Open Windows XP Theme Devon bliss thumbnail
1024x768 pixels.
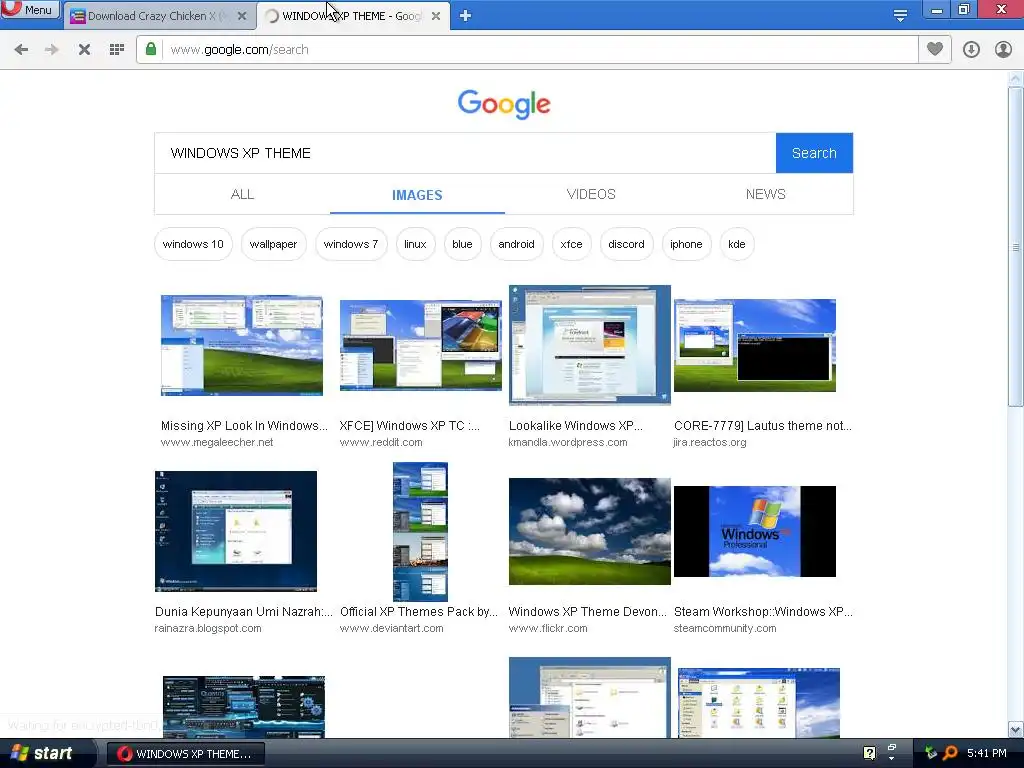pos(590,531)
